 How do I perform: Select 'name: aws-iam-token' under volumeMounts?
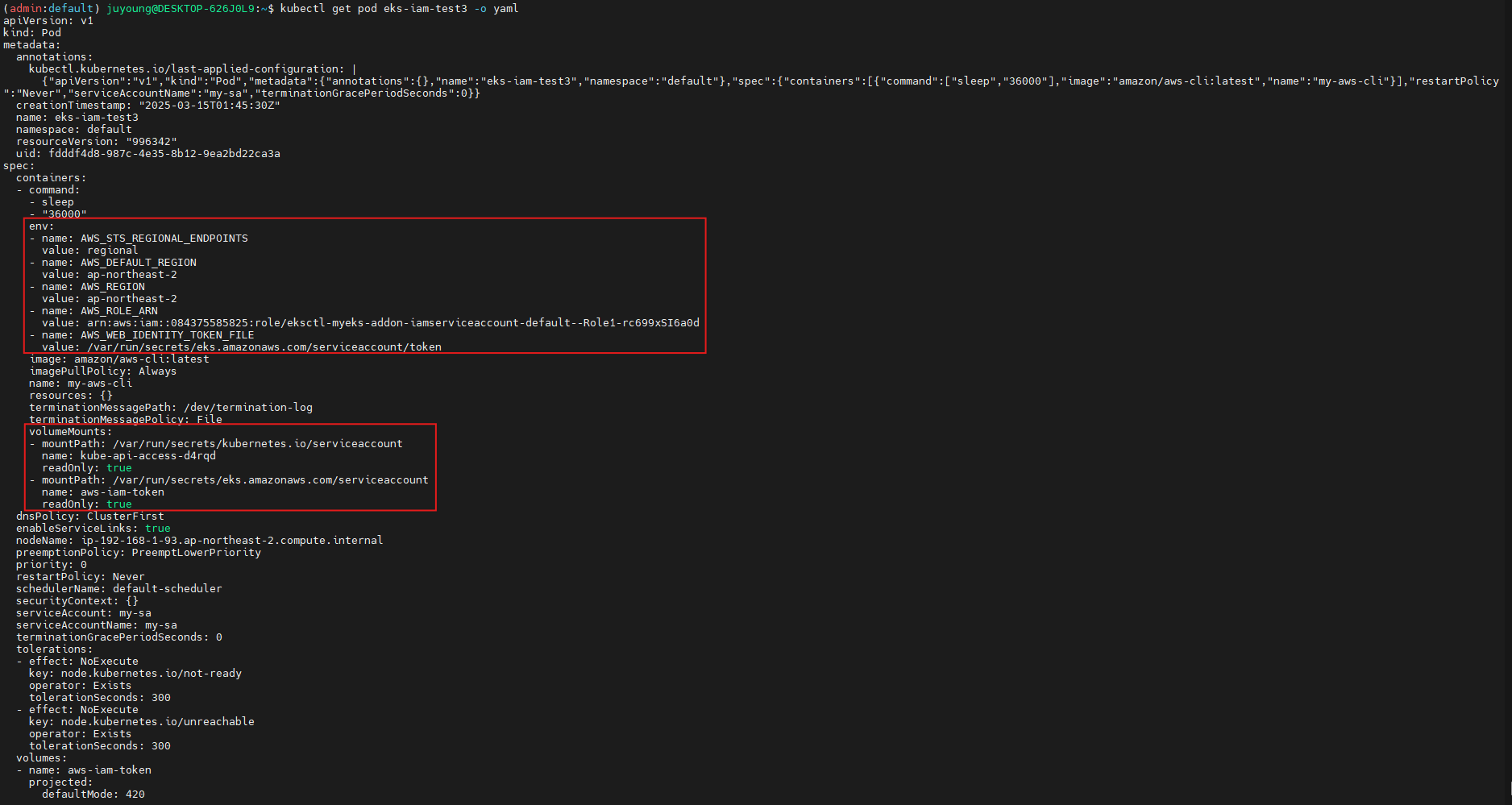(103, 492)
